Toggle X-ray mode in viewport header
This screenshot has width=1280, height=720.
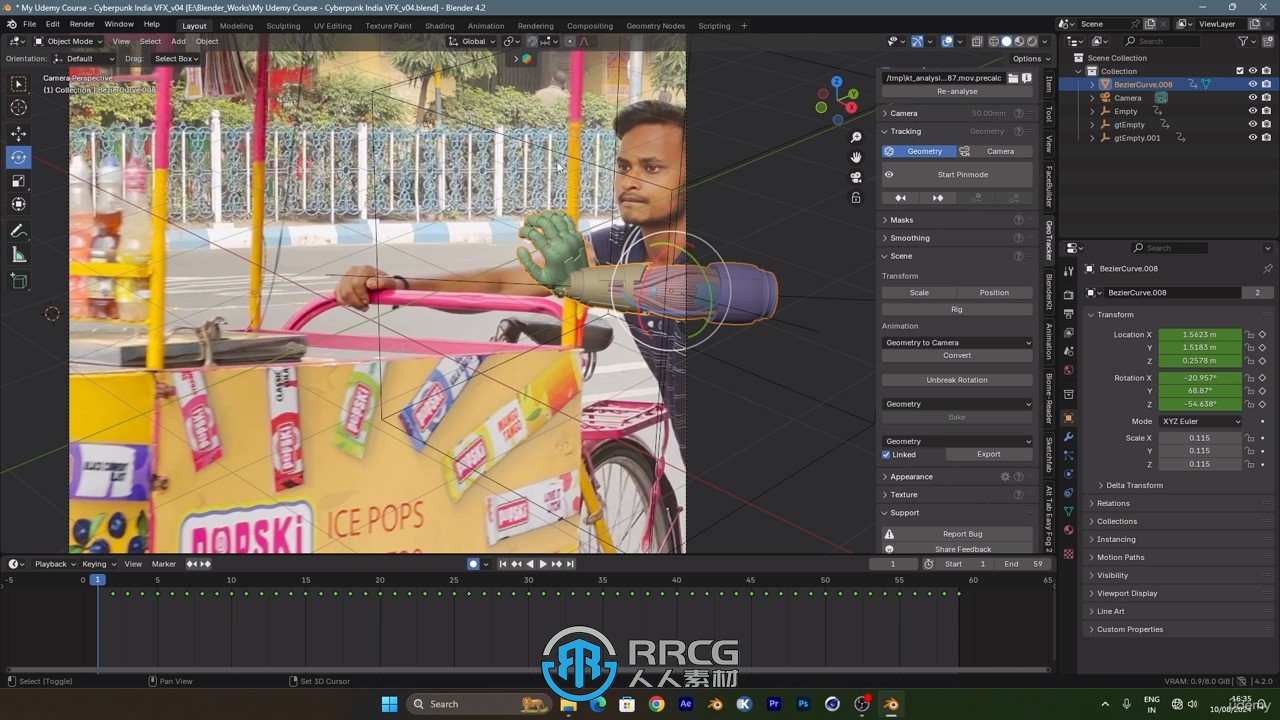[976, 41]
